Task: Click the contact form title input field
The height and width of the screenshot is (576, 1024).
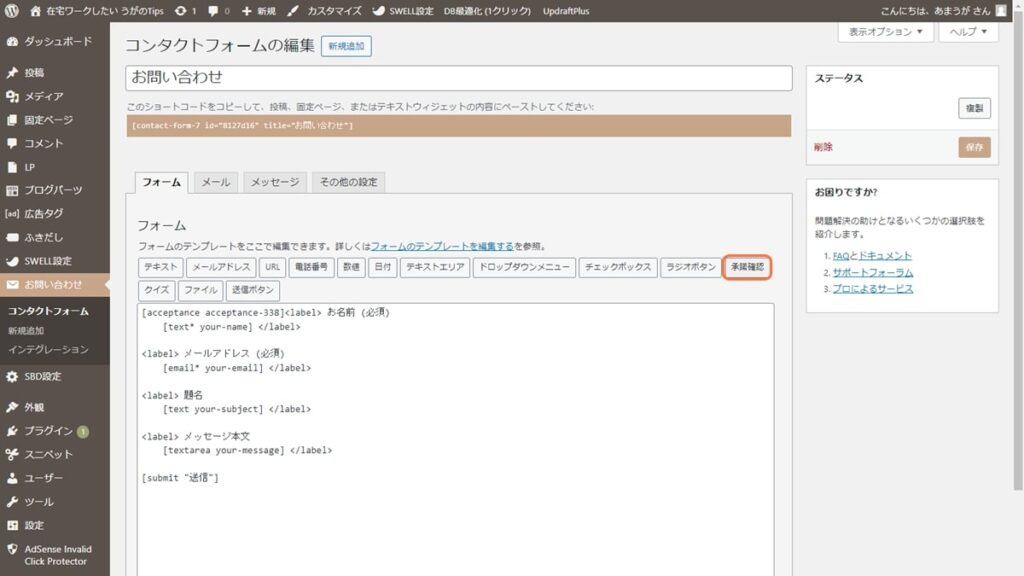Action: [458, 77]
